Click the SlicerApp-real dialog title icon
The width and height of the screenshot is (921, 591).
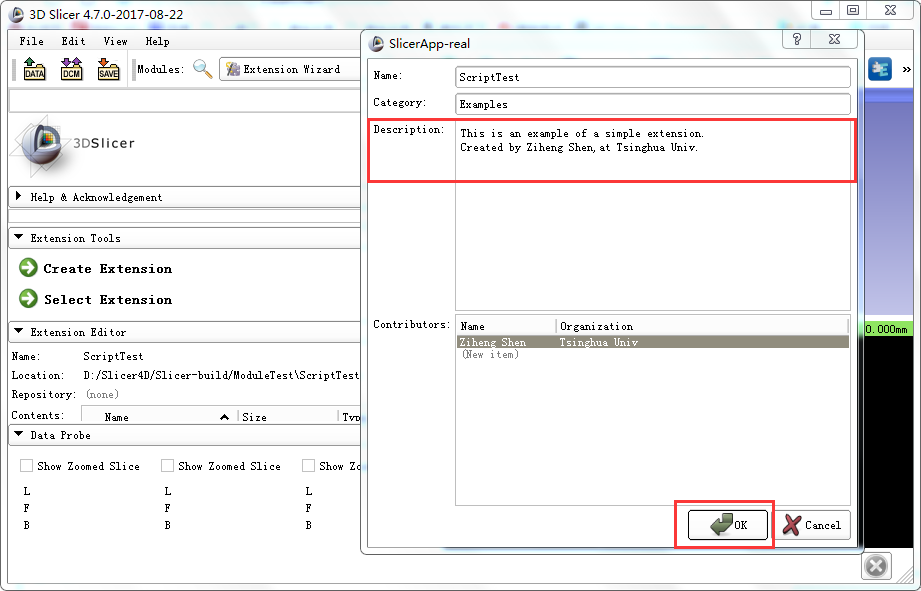[376, 43]
